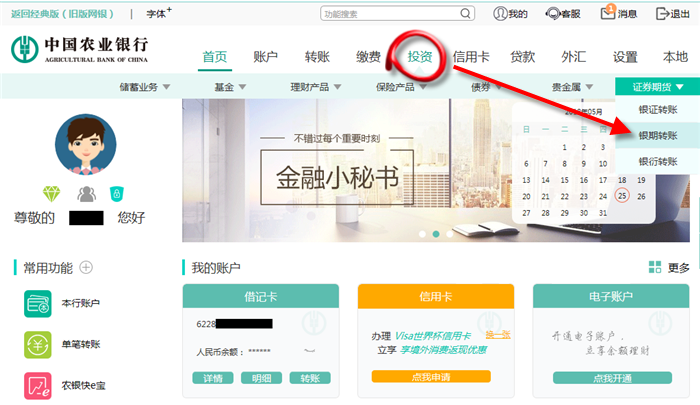The width and height of the screenshot is (700, 405).
Task: Toggle the hidden 人民币余额 balance eye
Action: click(309, 351)
